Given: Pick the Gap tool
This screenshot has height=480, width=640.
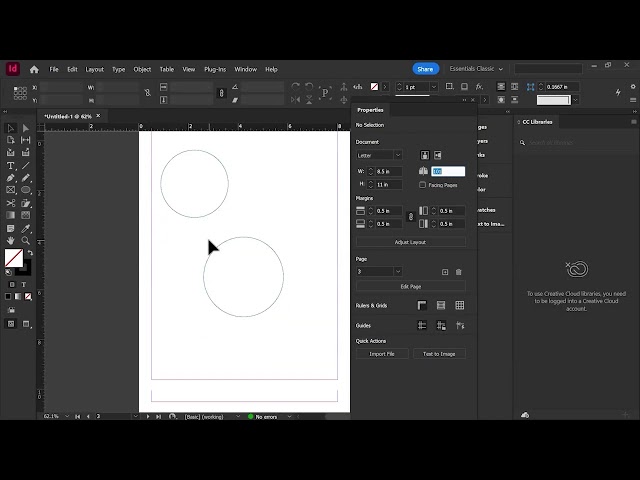Looking at the screenshot, I should click(x=26, y=140).
